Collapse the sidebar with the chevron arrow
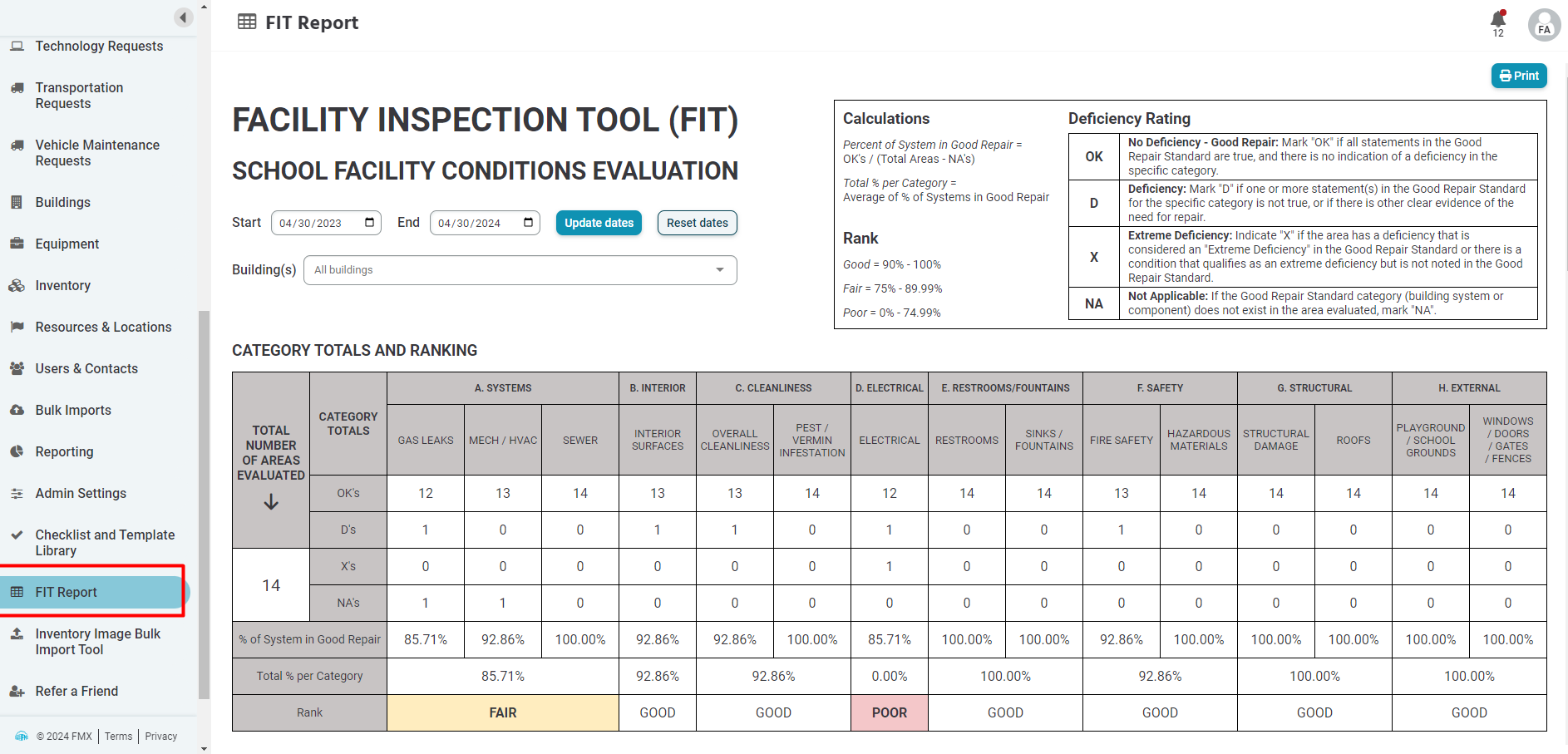1568x754 pixels. pyautogui.click(x=182, y=17)
